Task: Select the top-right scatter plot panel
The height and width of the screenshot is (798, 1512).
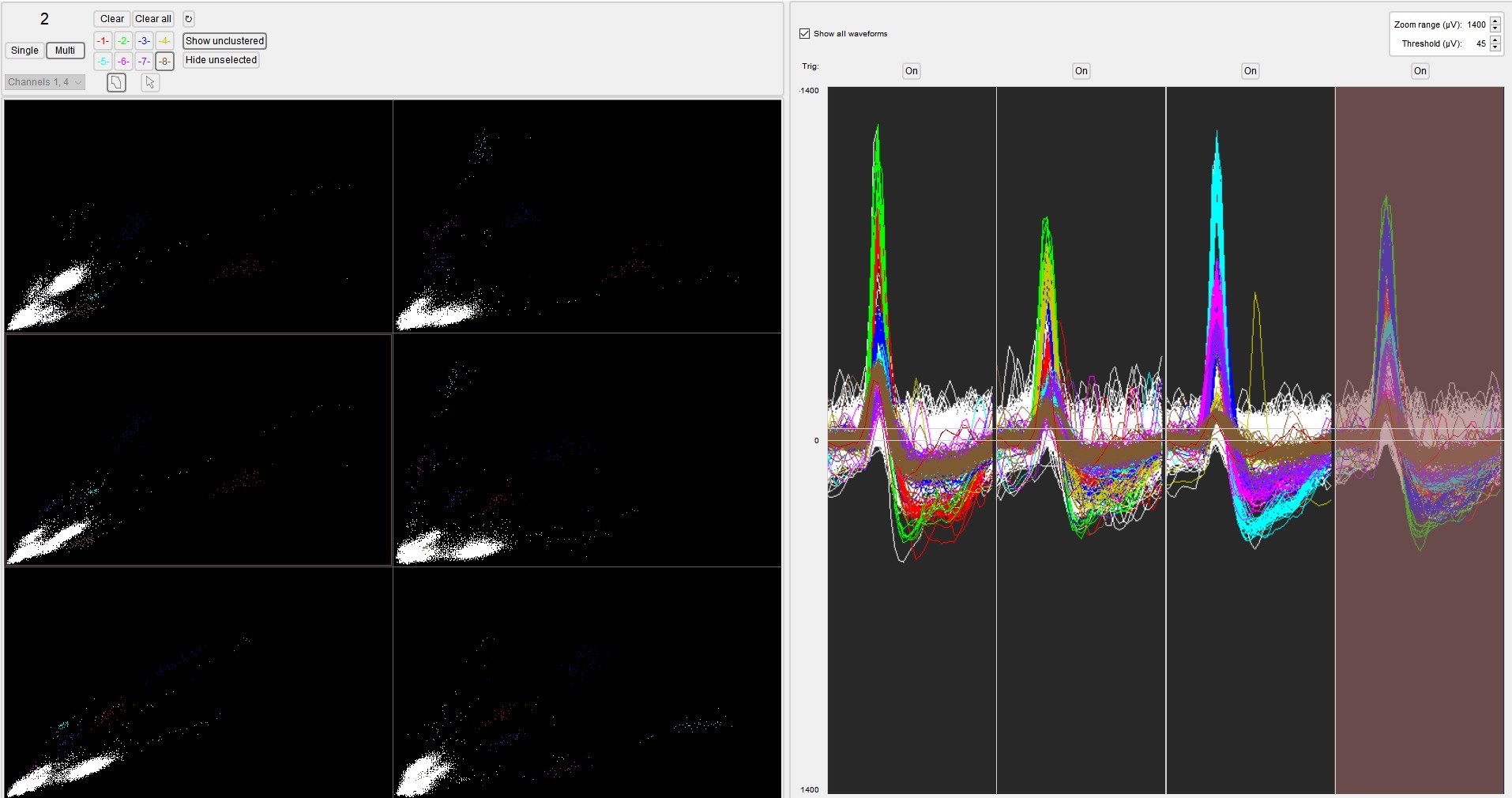Action: coord(587,216)
